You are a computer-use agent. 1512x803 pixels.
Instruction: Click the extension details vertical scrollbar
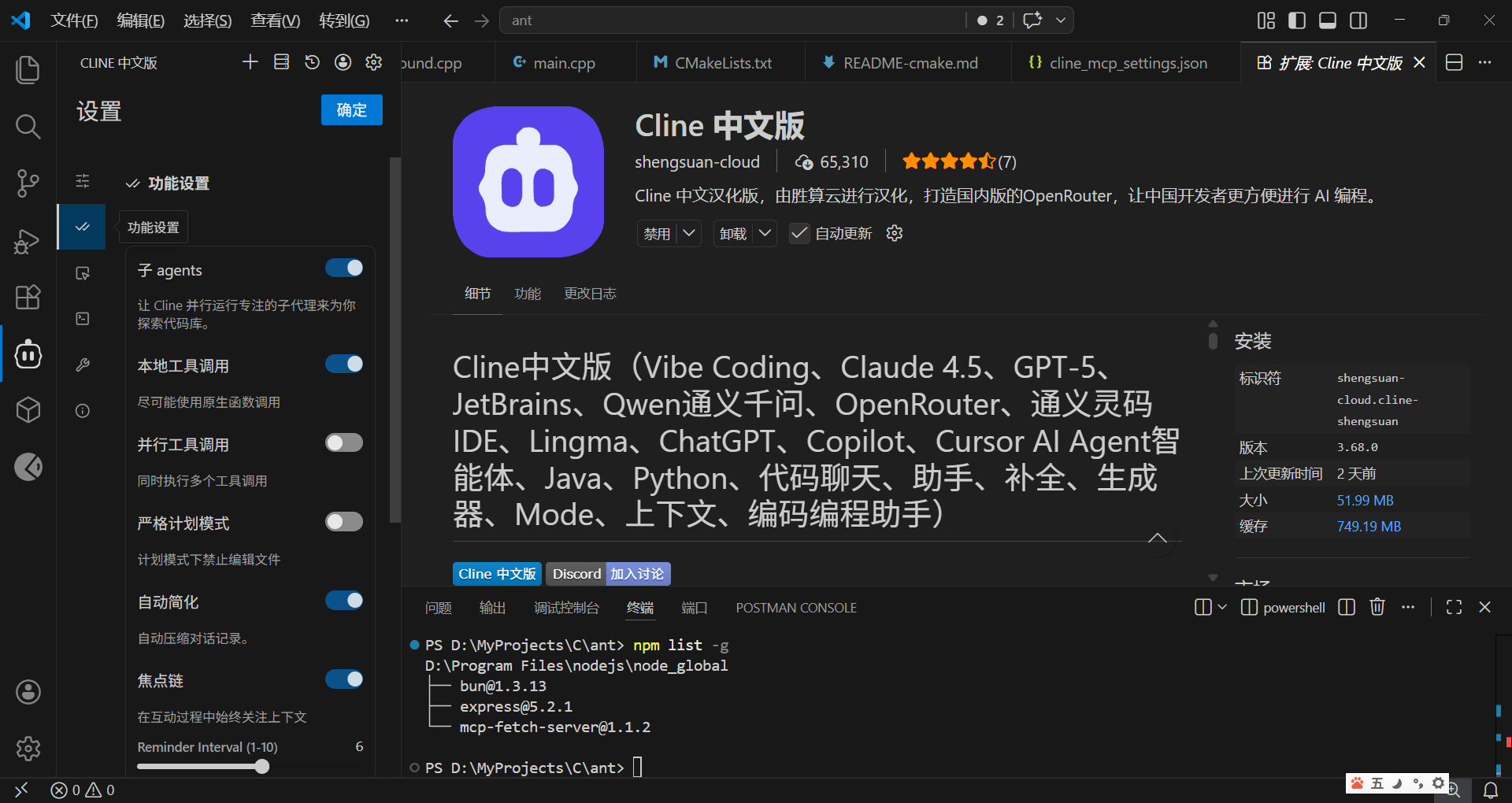pos(1213,340)
